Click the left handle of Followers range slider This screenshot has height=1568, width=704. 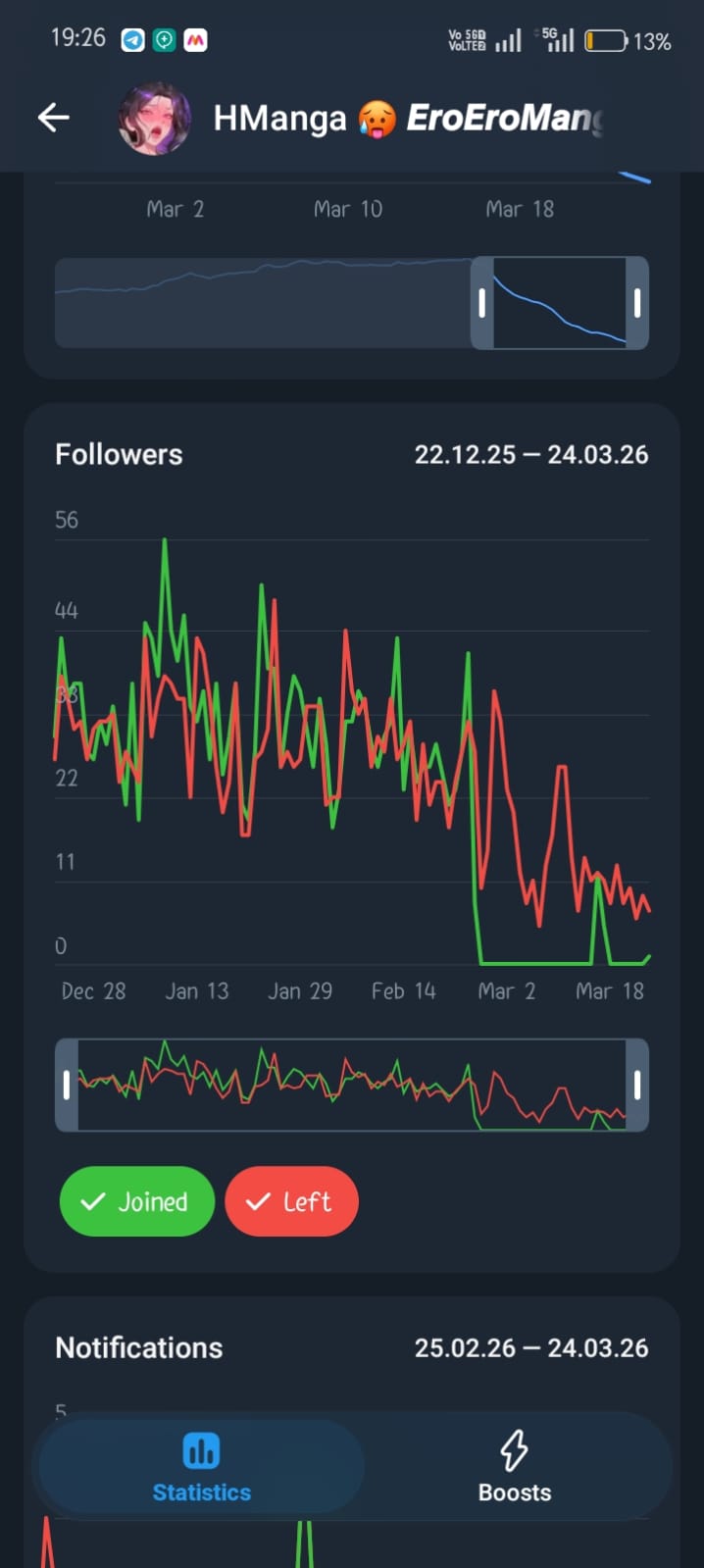click(67, 1085)
